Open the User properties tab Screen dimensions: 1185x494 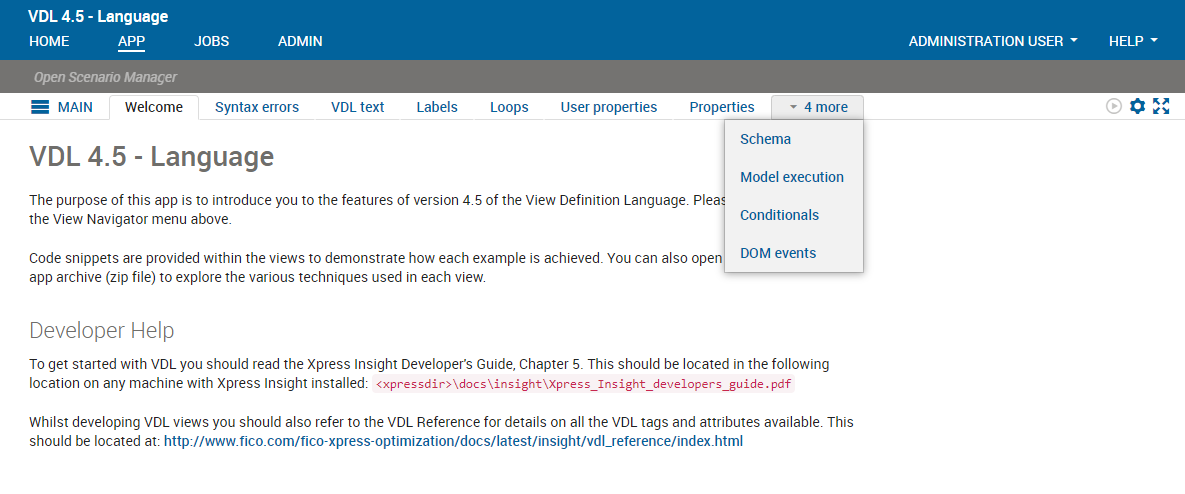(609, 107)
